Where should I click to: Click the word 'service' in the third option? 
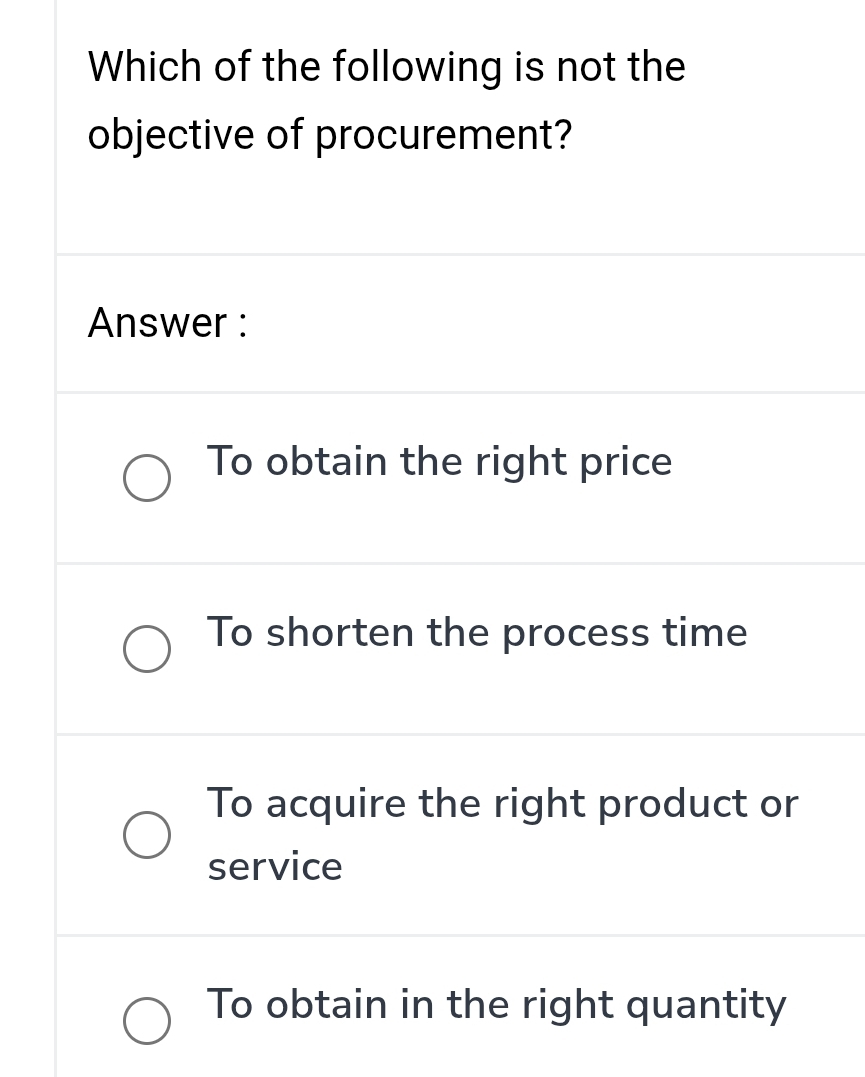(274, 866)
